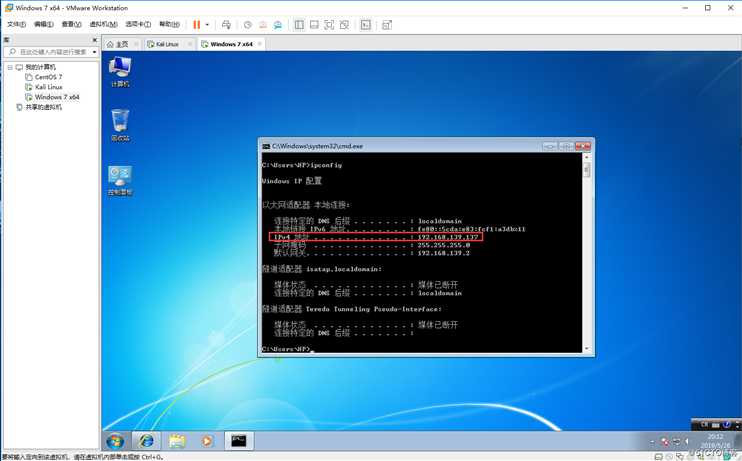Open the 查看(V) menu
The height and width of the screenshot is (461, 742).
[x=71, y=24]
